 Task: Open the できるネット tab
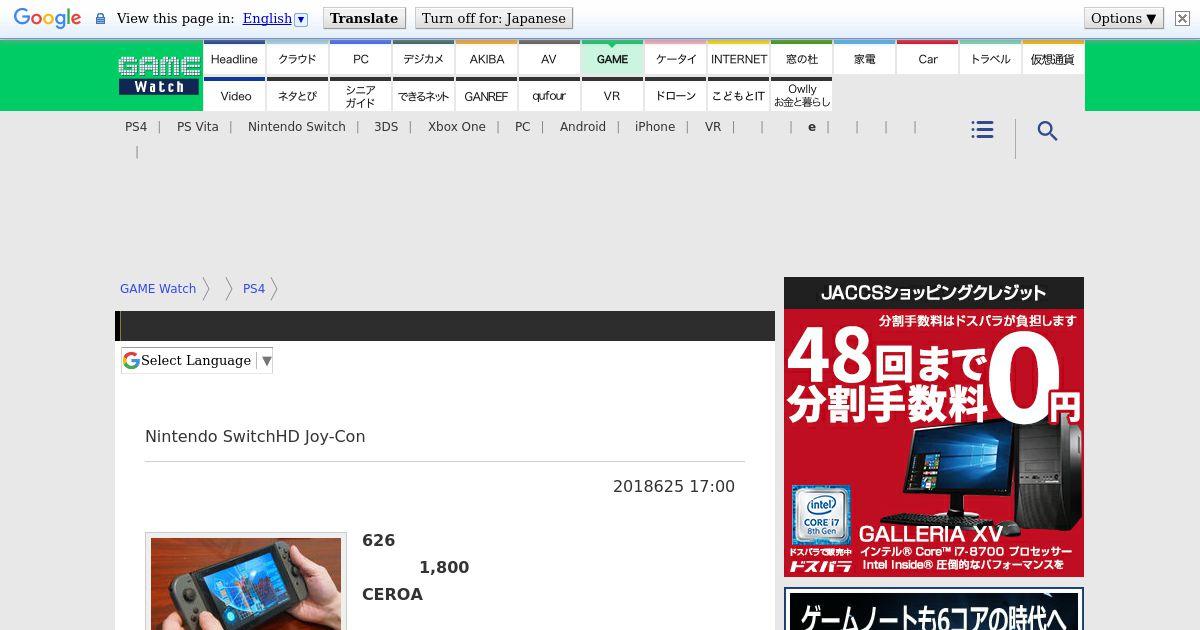pos(423,95)
